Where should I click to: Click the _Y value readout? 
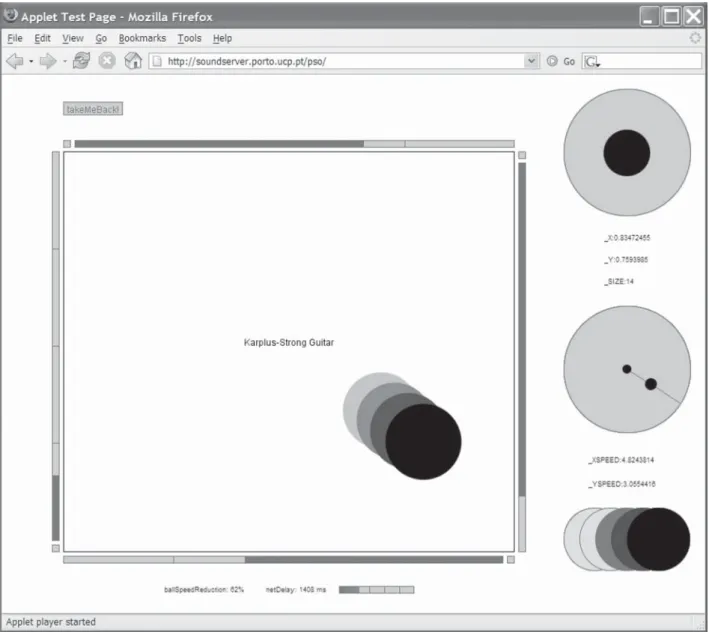point(626,259)
